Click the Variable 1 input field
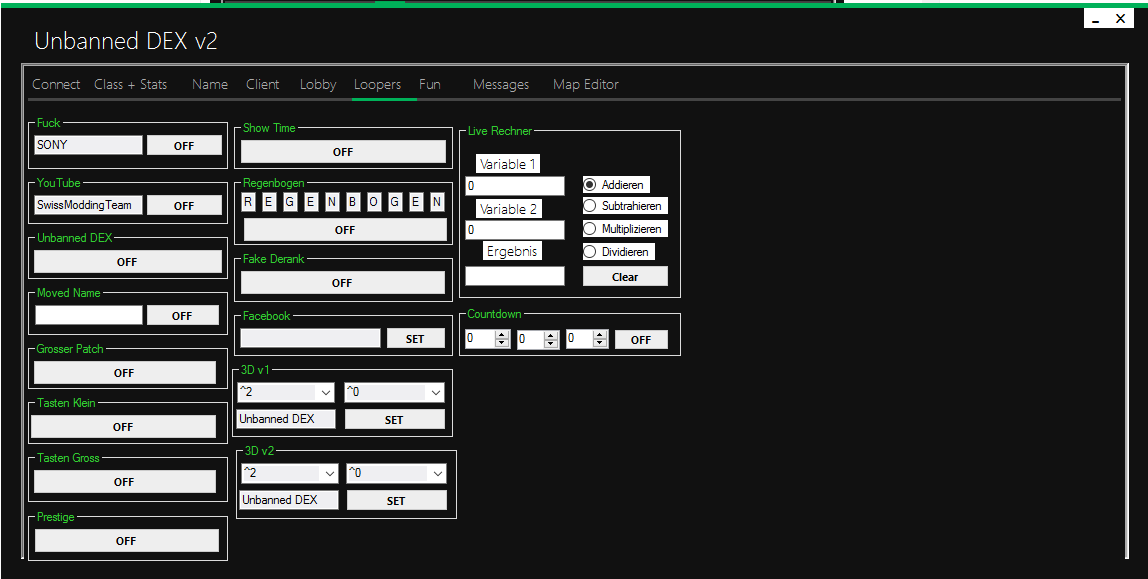Screen dimensions: 1148x579 tap(514, 186)
